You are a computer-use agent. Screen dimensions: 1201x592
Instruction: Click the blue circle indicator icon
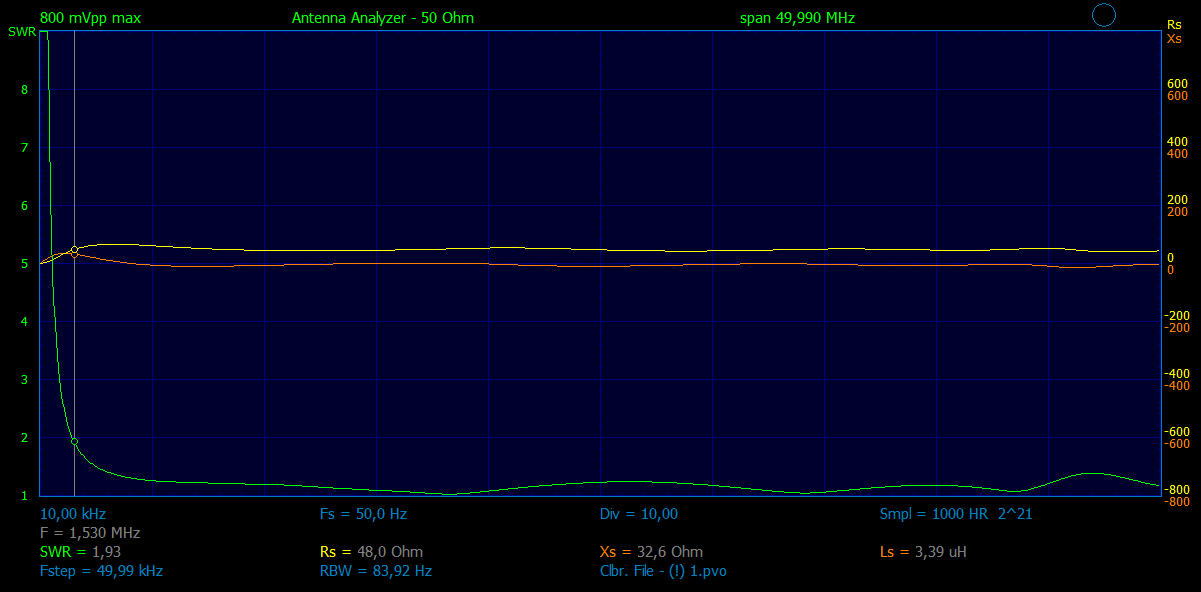coord(1103,15)
